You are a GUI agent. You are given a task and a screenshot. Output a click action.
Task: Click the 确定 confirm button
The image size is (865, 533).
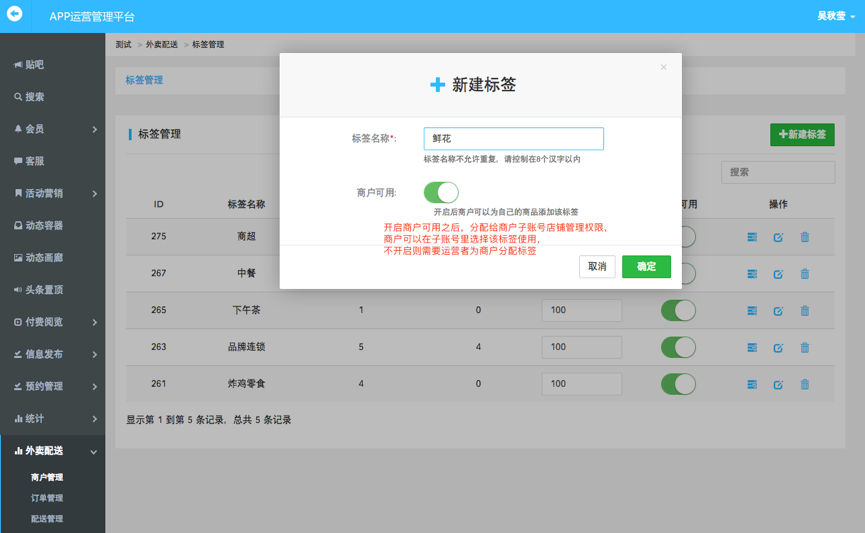coord(646,266)
